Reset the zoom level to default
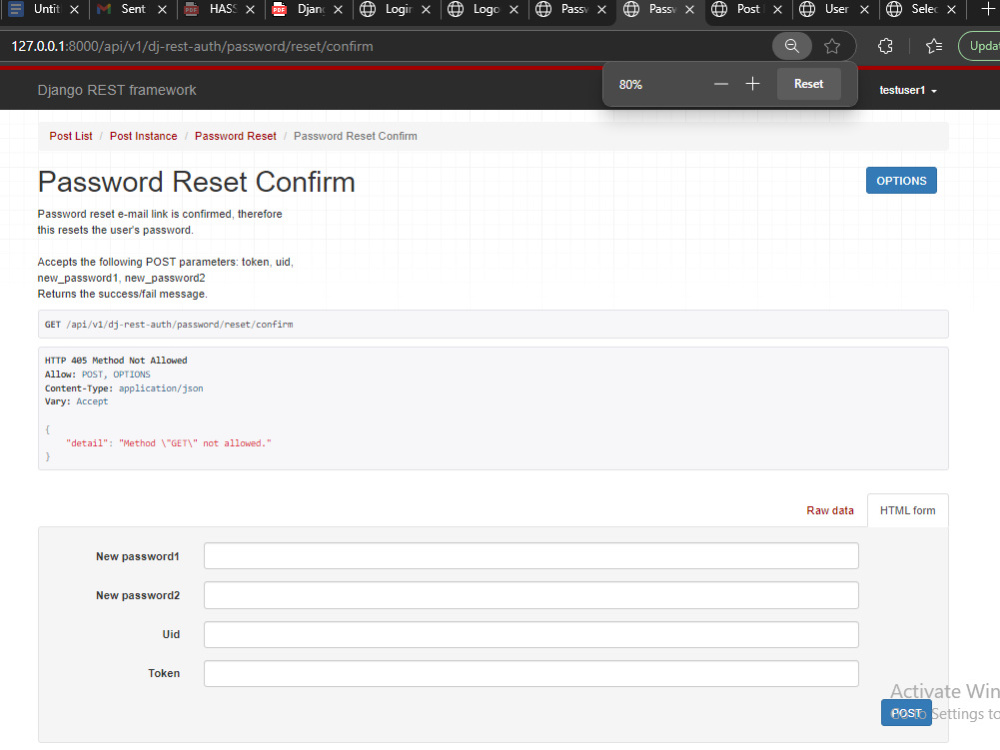Screen dimensions: 1000x750 [x=808, y=84]
